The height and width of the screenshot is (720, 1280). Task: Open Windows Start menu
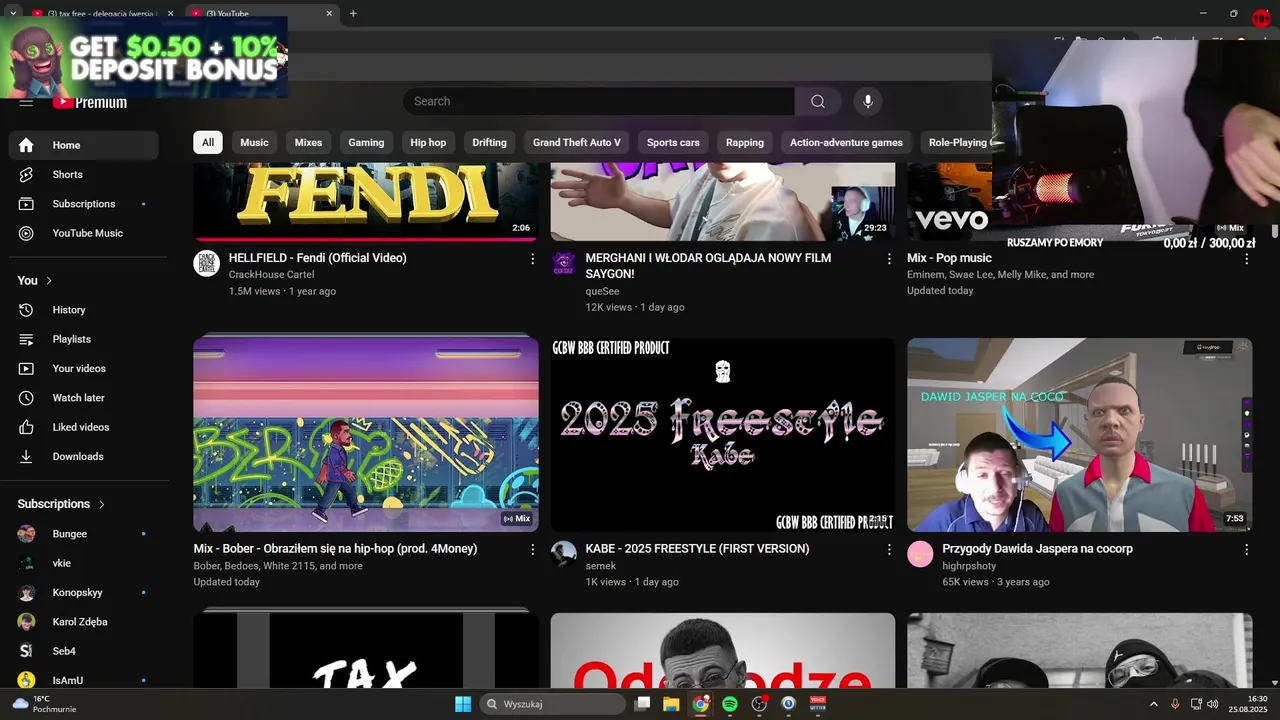(x=463, y=704)
